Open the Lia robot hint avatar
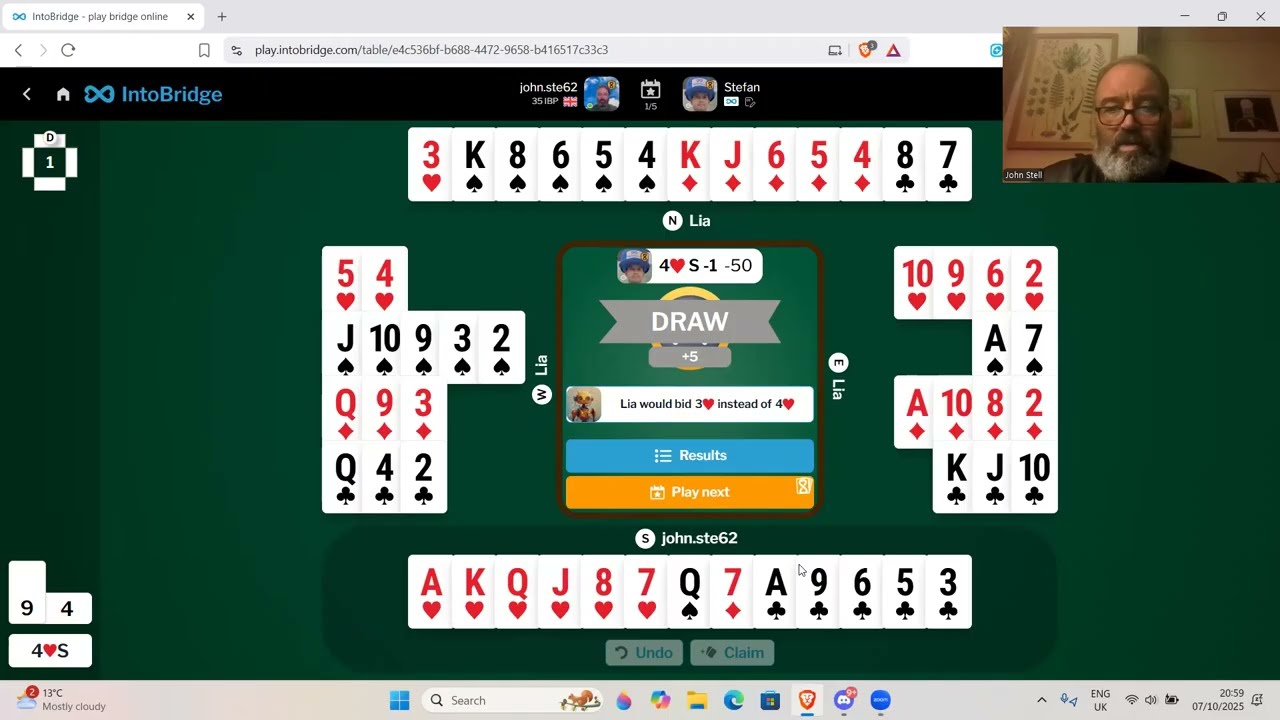The image size is (1280, 720). tap(584, 404)
